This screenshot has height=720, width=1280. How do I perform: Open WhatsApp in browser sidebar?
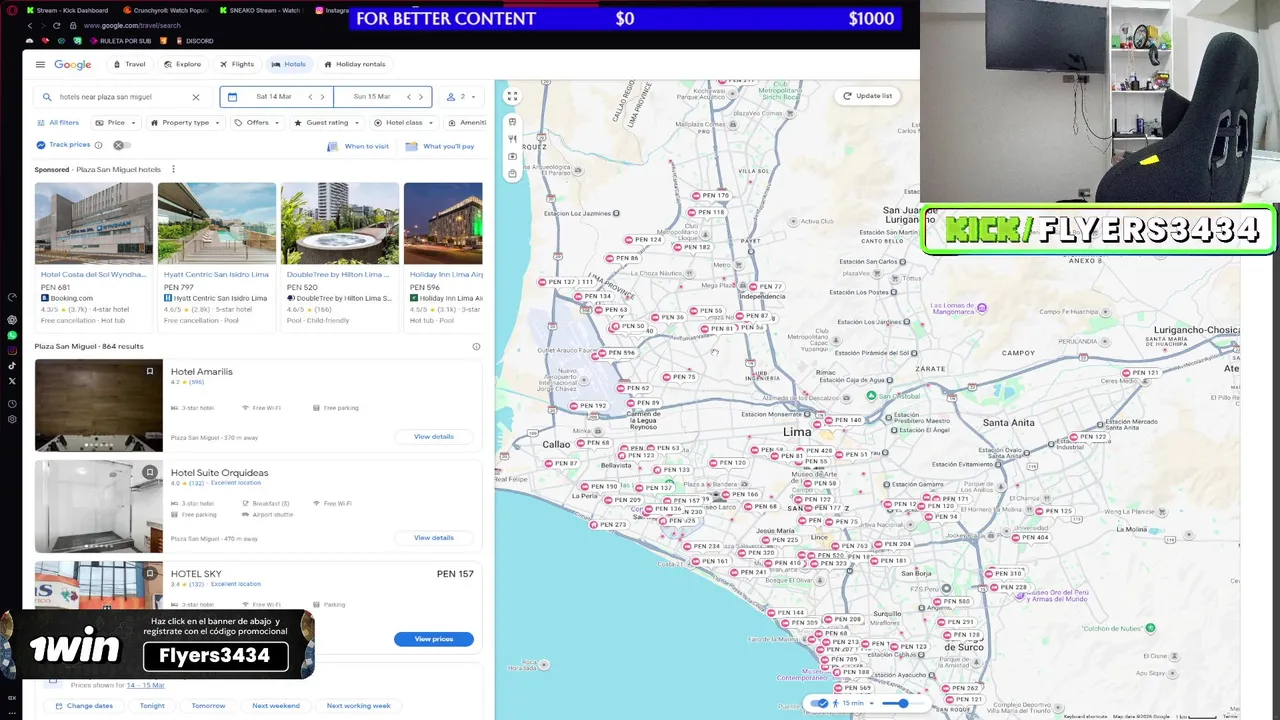coord(12,335)
